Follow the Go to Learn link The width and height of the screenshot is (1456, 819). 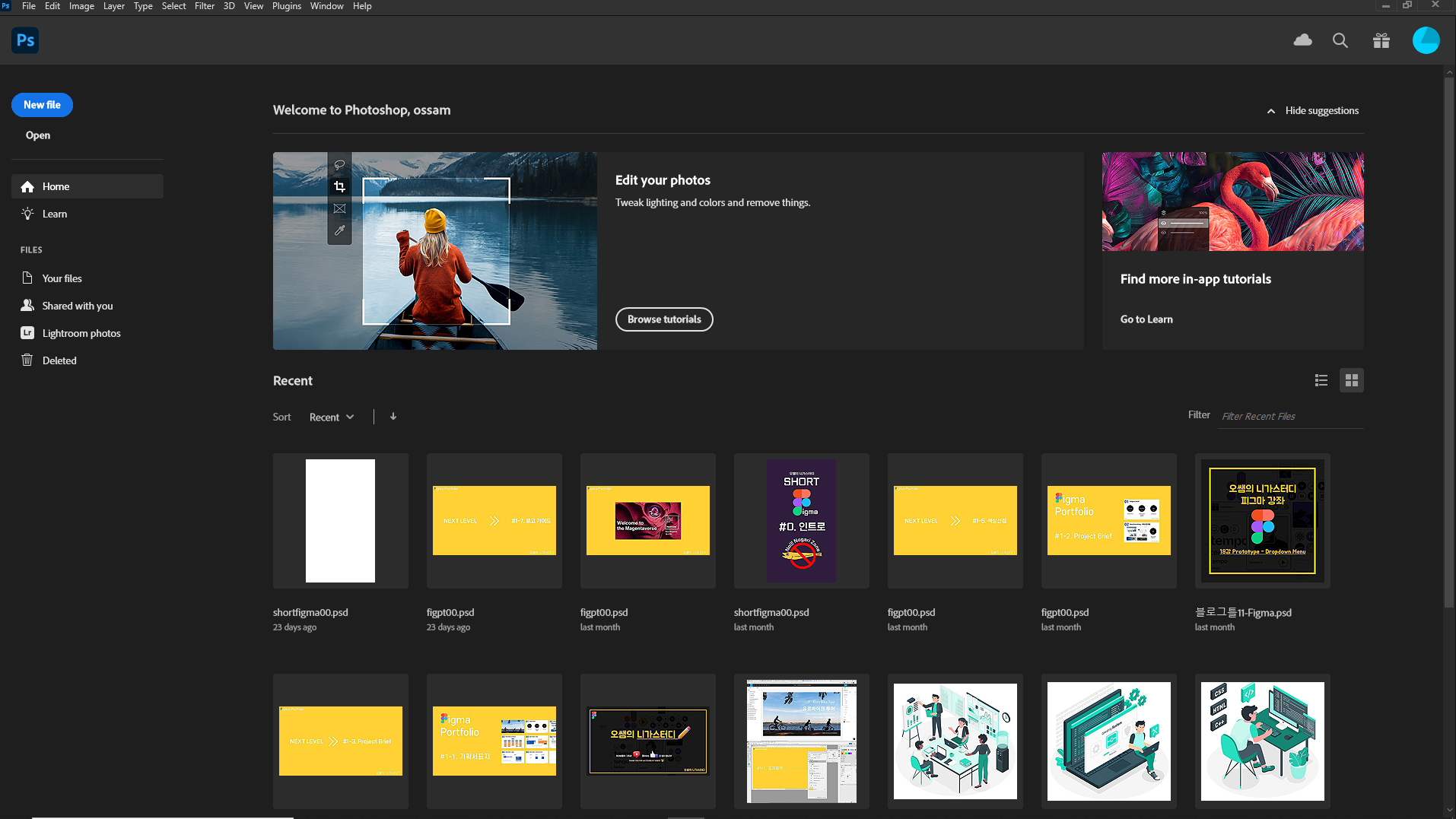tap(1146, 319)
